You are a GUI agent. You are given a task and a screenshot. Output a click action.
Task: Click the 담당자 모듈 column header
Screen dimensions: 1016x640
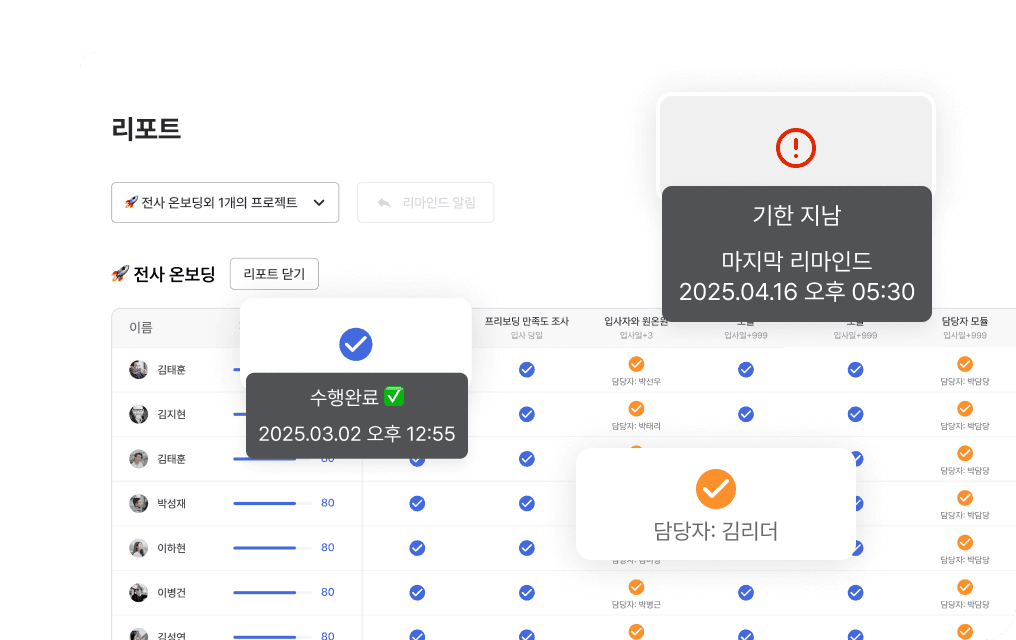click(x=965, y=321)
